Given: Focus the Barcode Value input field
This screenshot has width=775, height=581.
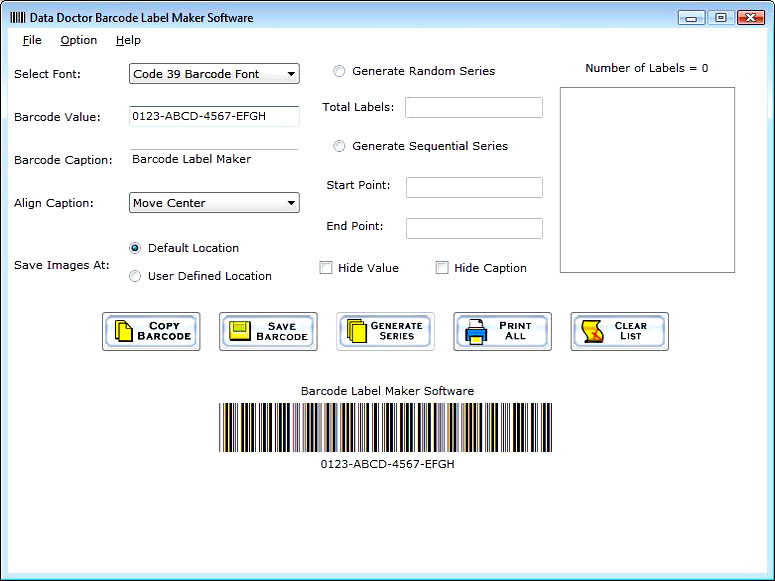Looking at the screenshot, I should click(214, 116).
